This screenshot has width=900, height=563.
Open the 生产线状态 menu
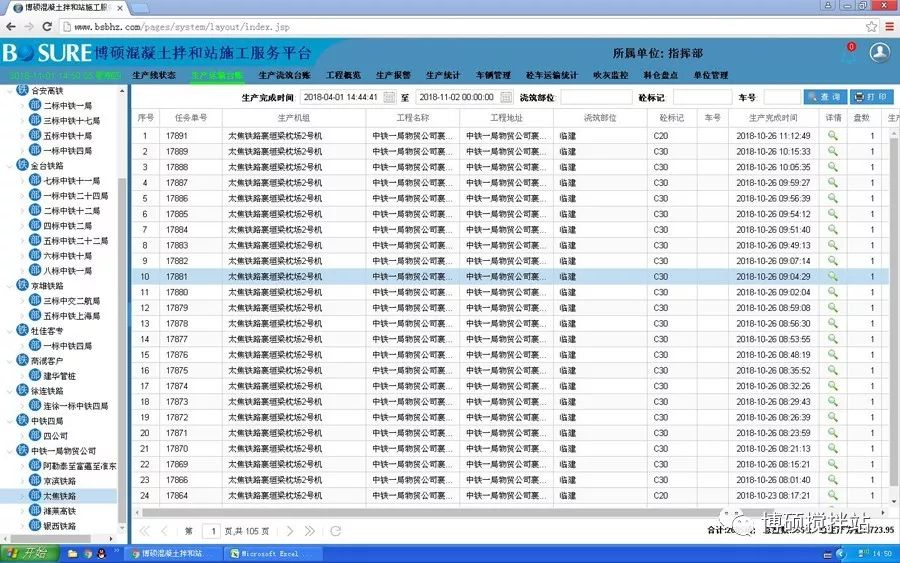pyautogui.click(x=154, y=75)
